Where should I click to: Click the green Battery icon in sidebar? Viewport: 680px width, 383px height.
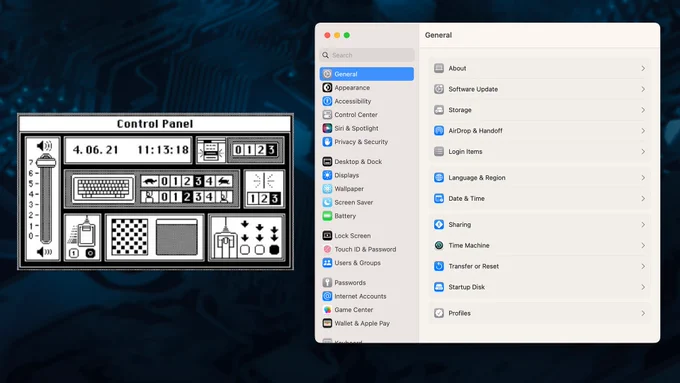[x=327, y=216]
